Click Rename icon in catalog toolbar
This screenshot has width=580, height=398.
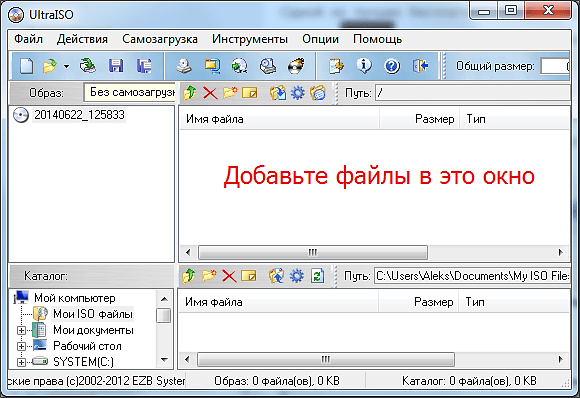coord(249,276)
